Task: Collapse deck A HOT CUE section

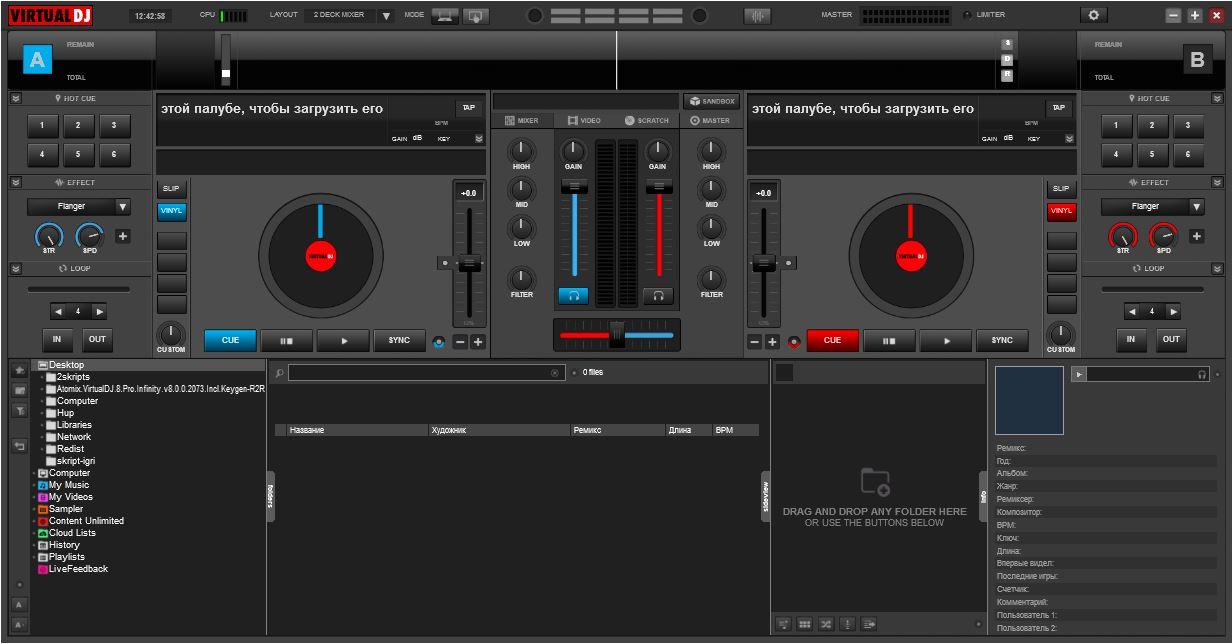Action: (16, 98)
